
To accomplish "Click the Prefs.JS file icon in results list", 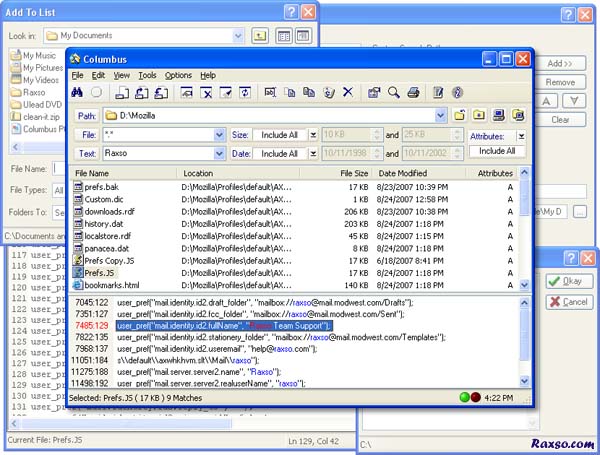I will 78,272.
